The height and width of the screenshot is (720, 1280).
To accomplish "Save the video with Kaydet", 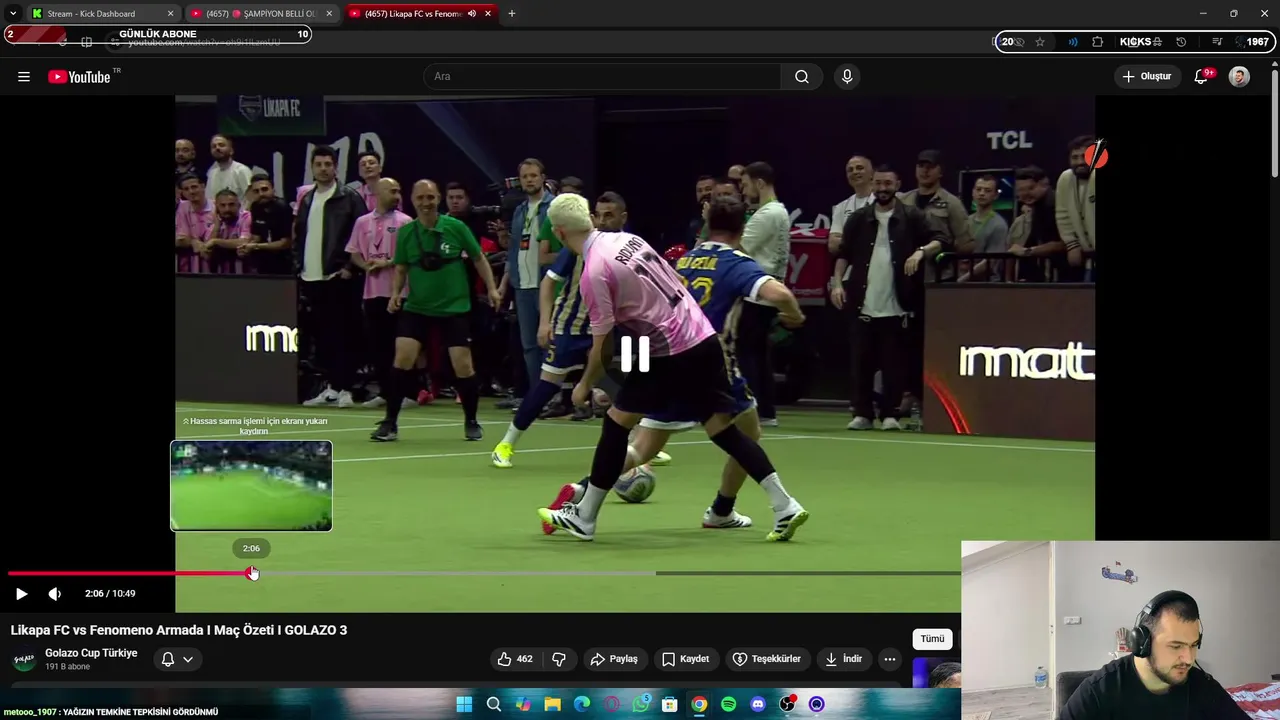I will (x=685, y=659).
